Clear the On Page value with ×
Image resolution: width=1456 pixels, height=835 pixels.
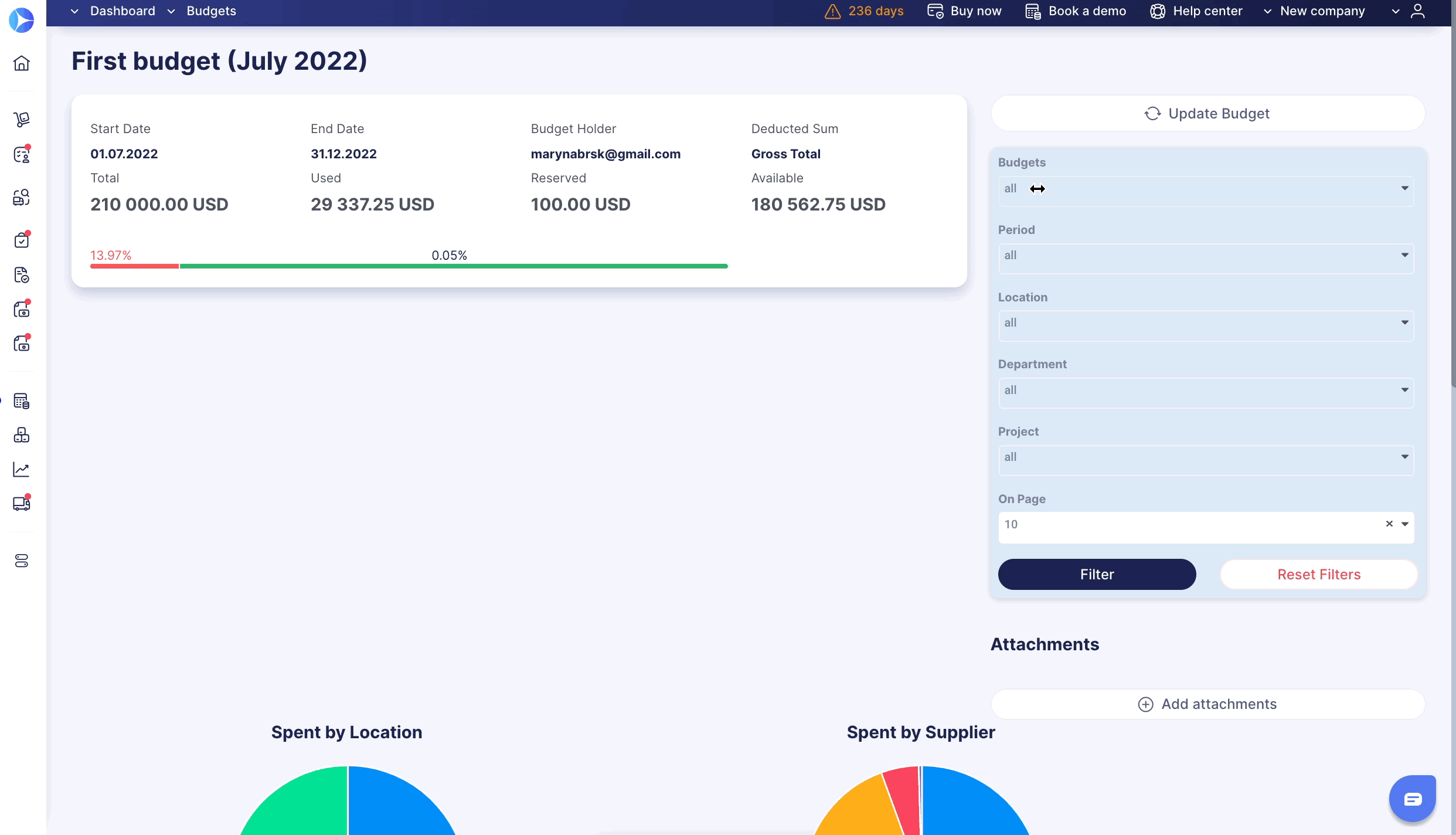pos(1389,524)
